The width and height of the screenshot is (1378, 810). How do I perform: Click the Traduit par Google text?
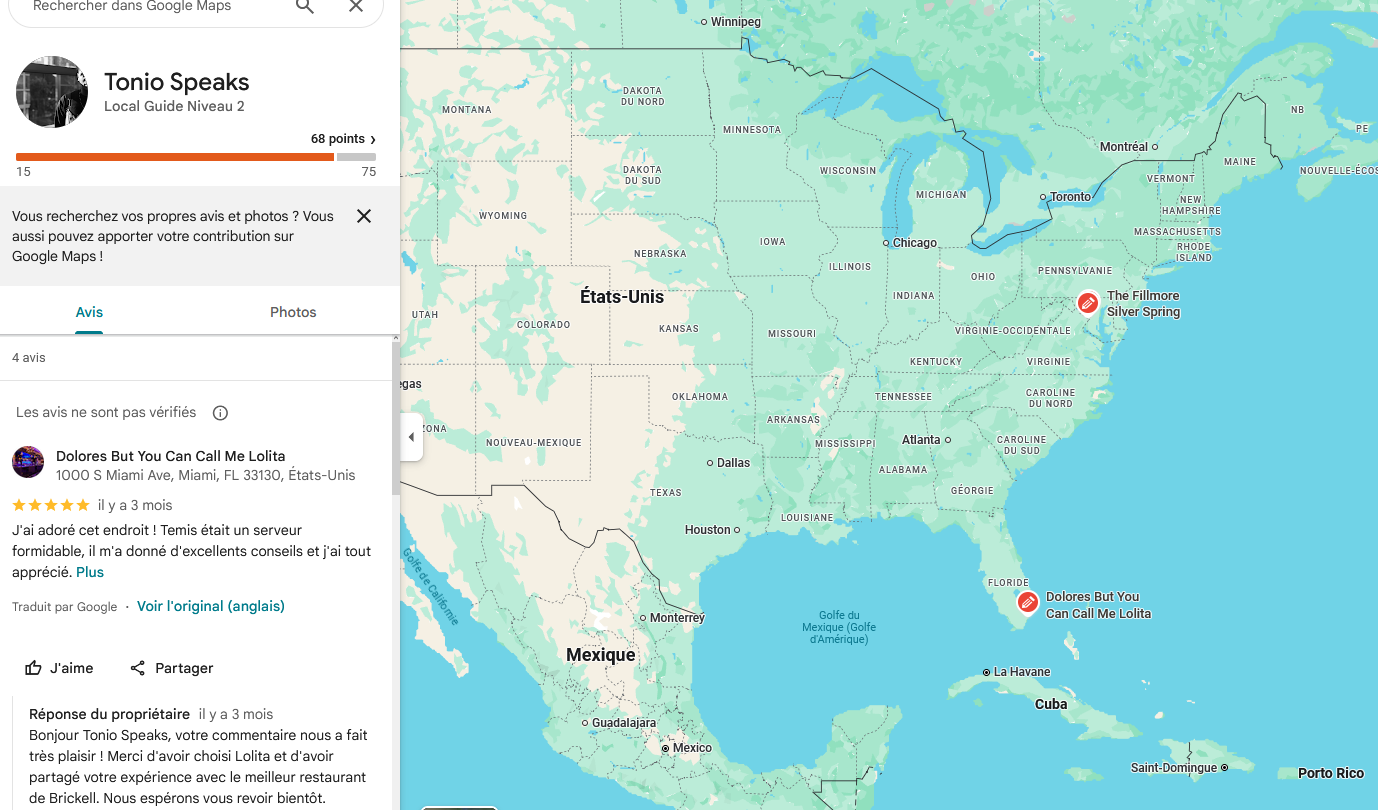click(x=65, y=607)
